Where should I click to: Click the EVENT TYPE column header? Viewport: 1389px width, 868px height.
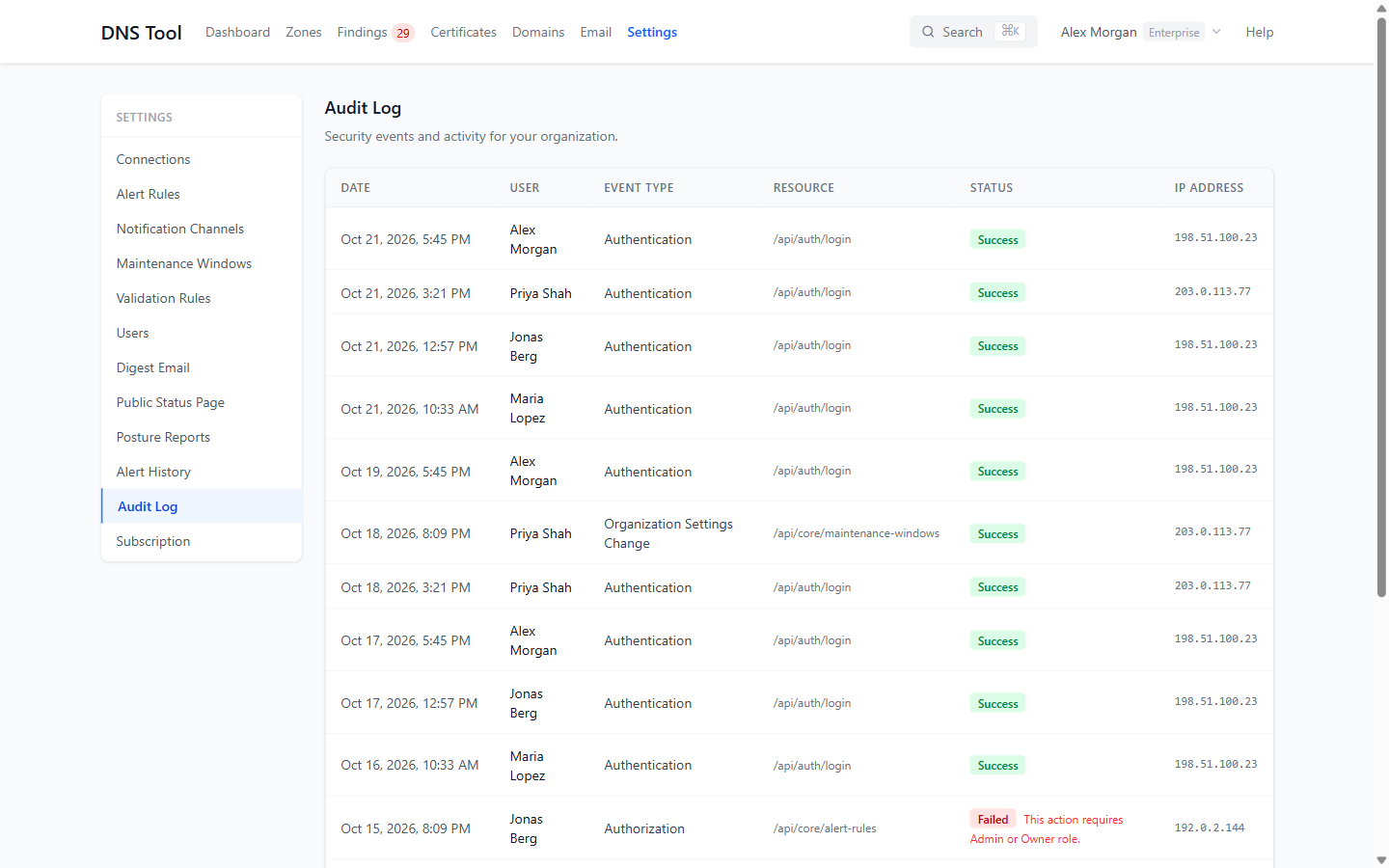click(x=639, y=188)
